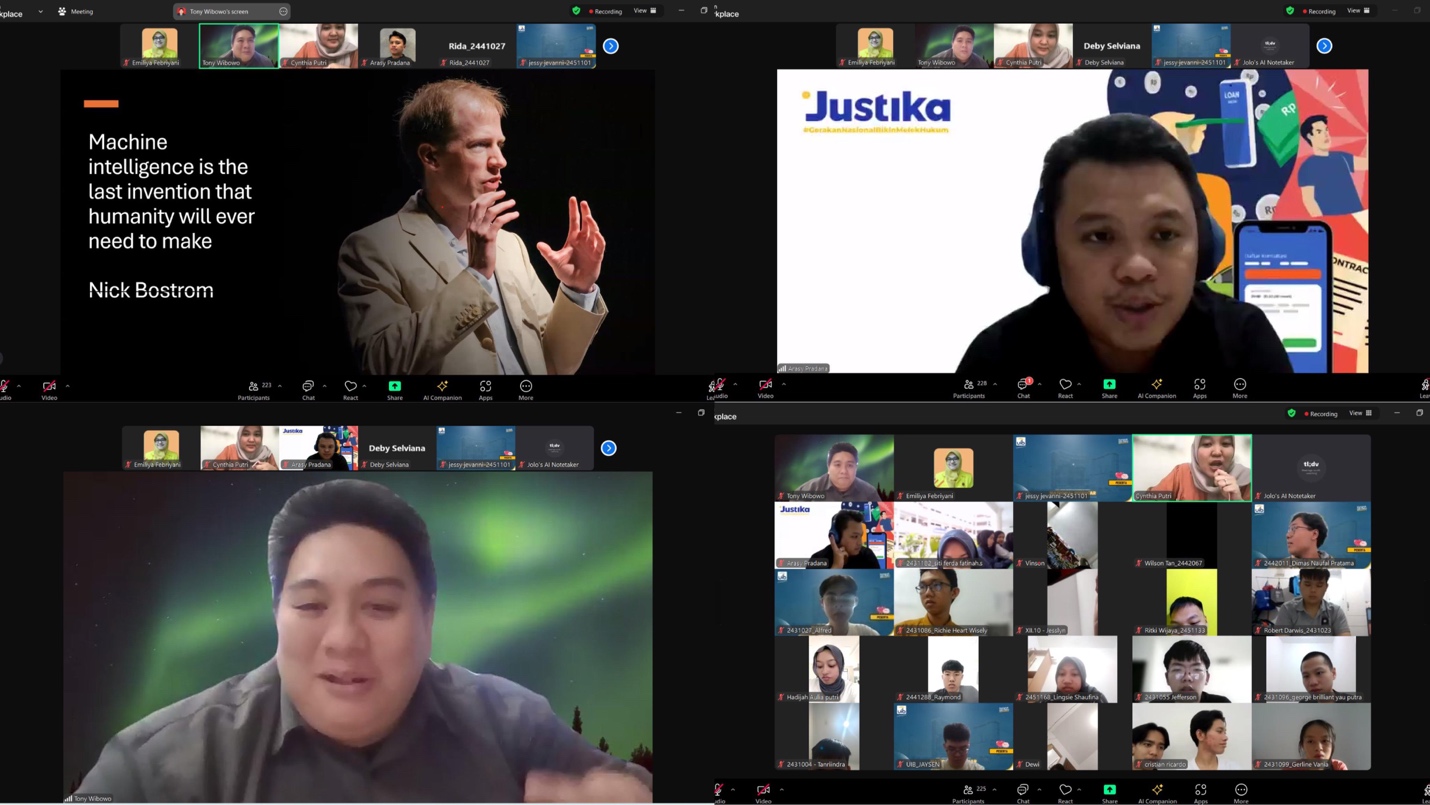Open the More options menu
This screenshot has width=1430, height=805.
point(1240,388)
